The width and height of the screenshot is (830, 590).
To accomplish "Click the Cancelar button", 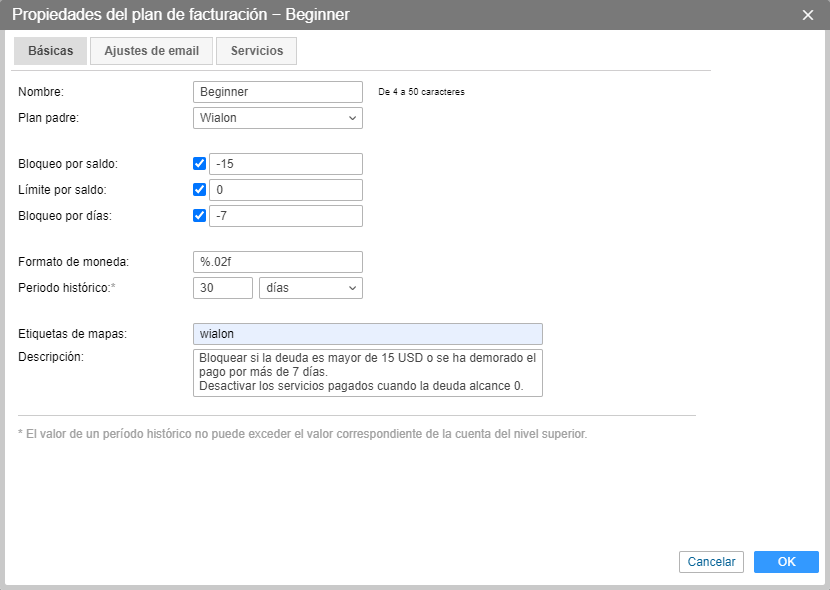I will click(712, 562).
